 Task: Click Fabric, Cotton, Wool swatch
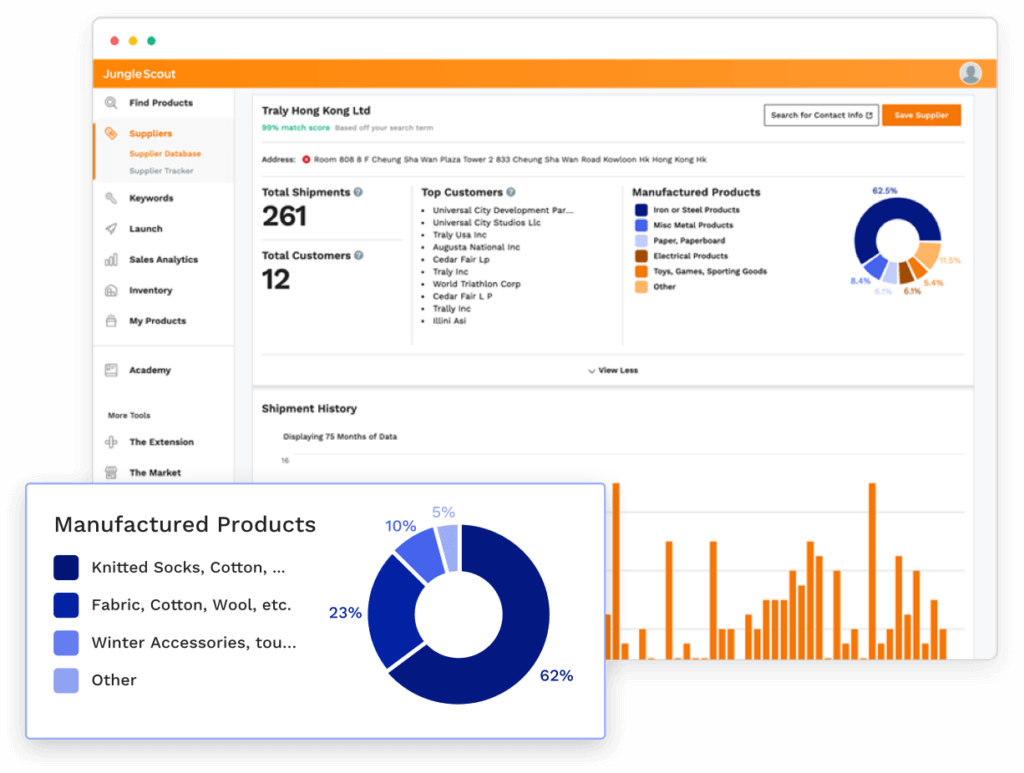[66, 605]
